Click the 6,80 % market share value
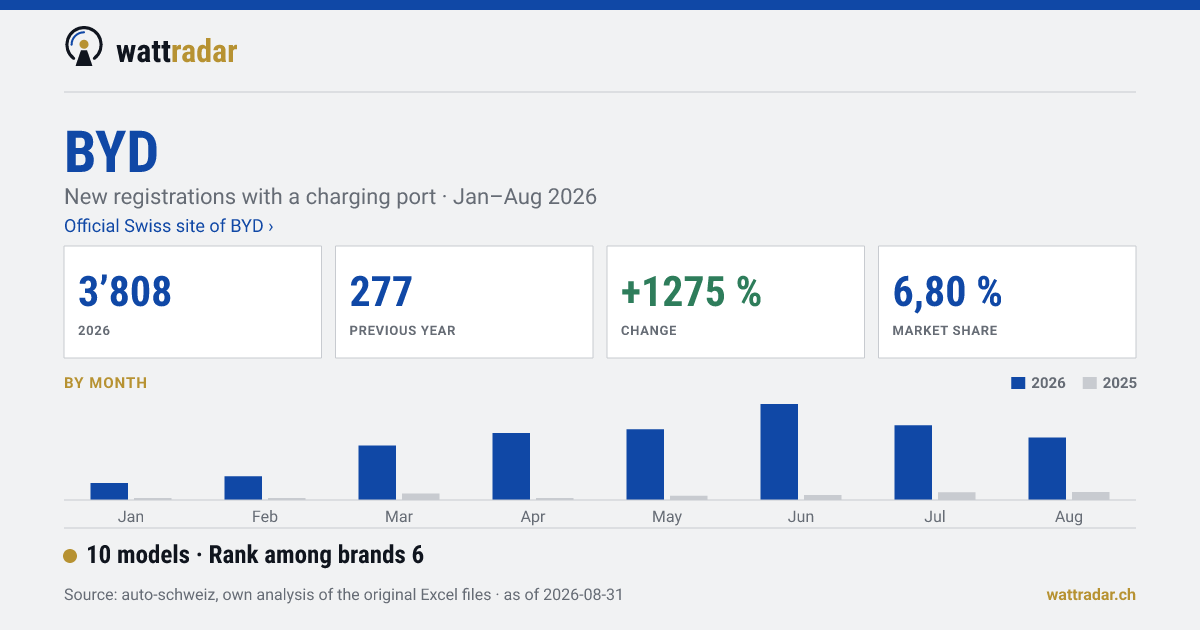 tap(947, 291)
